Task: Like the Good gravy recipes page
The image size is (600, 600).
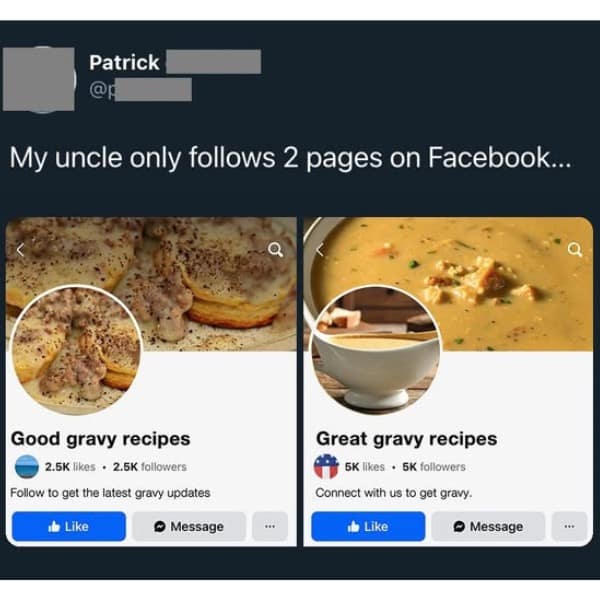Action: coord(69,526)
